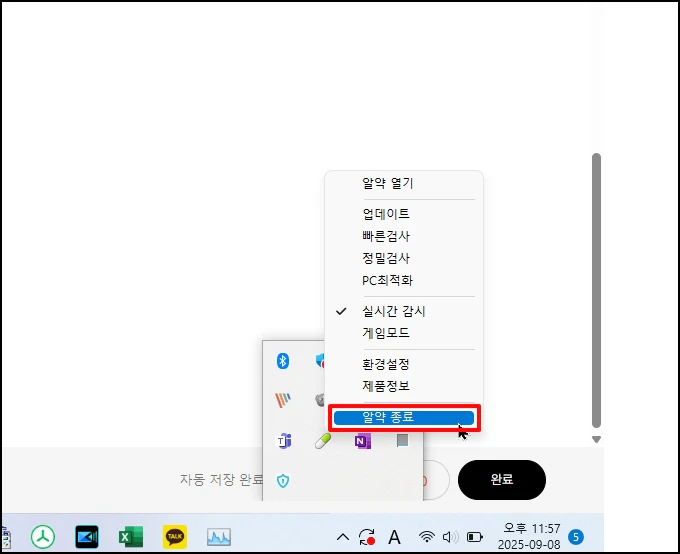This screenshot has width=680, height=554.
Task: Open the Bluetooth tray icon
Action: click(x=283, y=361)
